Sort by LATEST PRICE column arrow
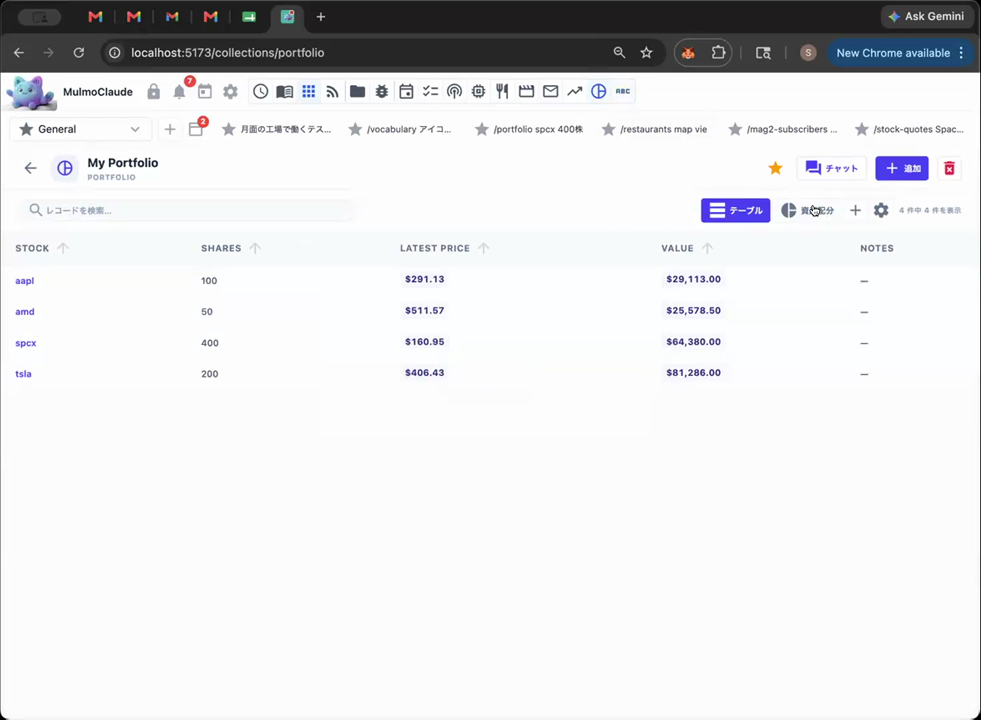 (484, 248)
